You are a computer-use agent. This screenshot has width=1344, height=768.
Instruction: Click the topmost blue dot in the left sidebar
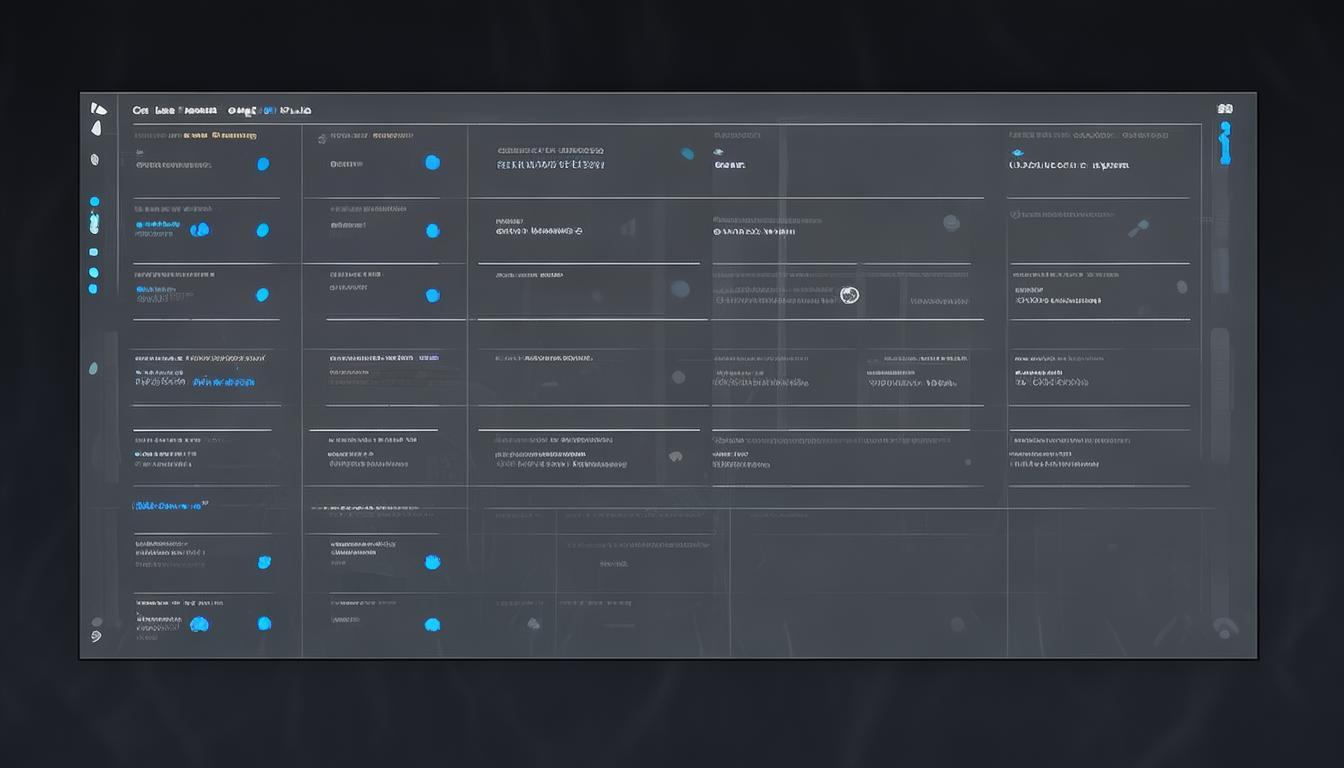click(94, 201)
